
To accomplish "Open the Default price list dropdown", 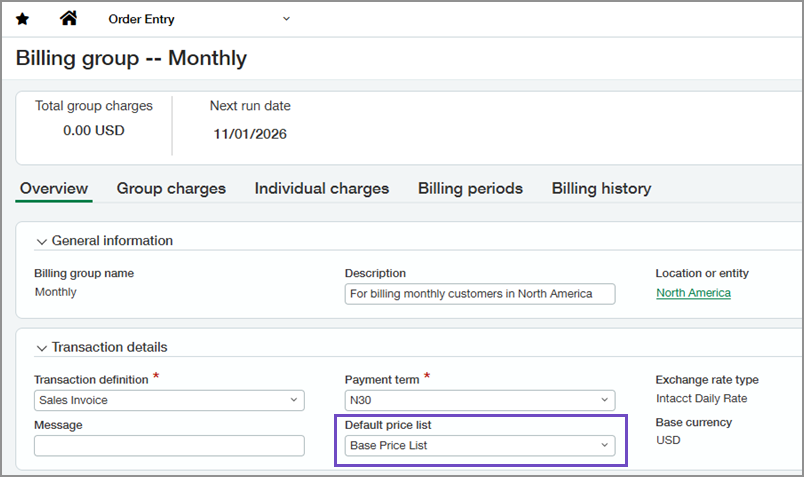I will click(480, 445).
